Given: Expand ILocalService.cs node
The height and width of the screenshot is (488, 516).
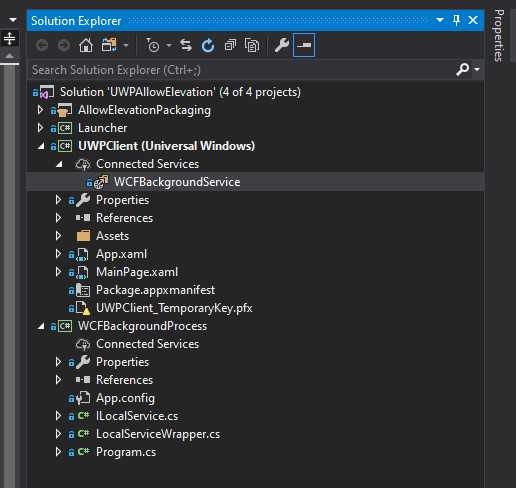Looking at the screenshot, I should click(x=58, y=416).
